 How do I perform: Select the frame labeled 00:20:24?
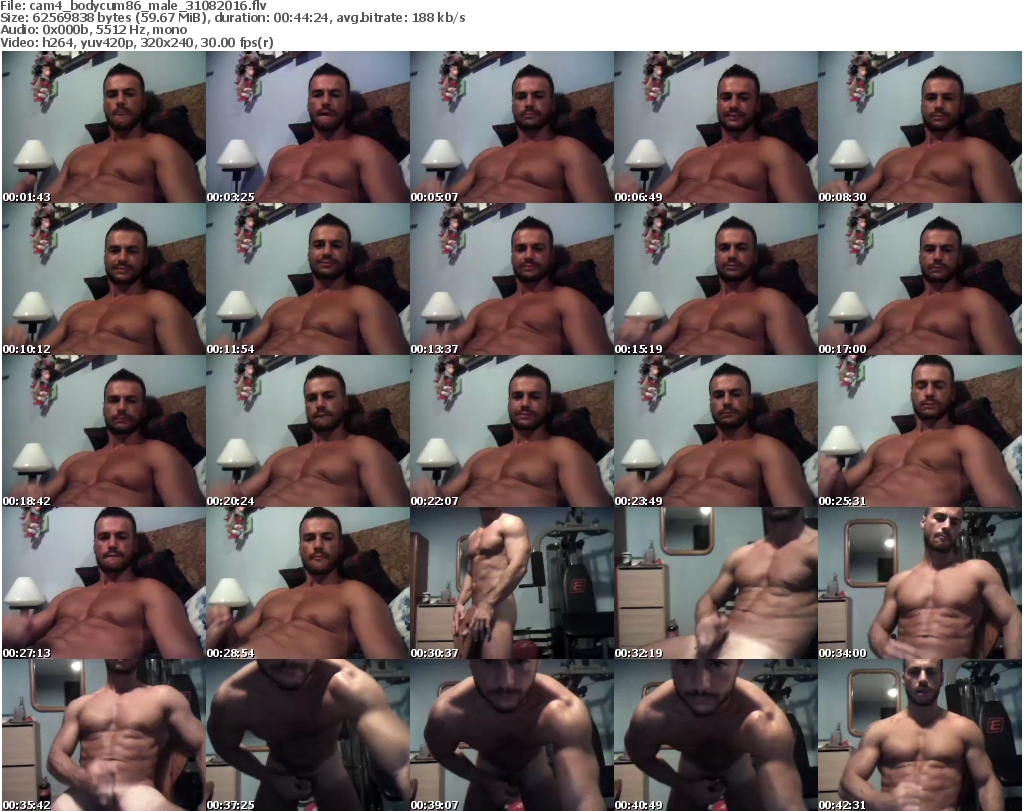tap(308, 431)
